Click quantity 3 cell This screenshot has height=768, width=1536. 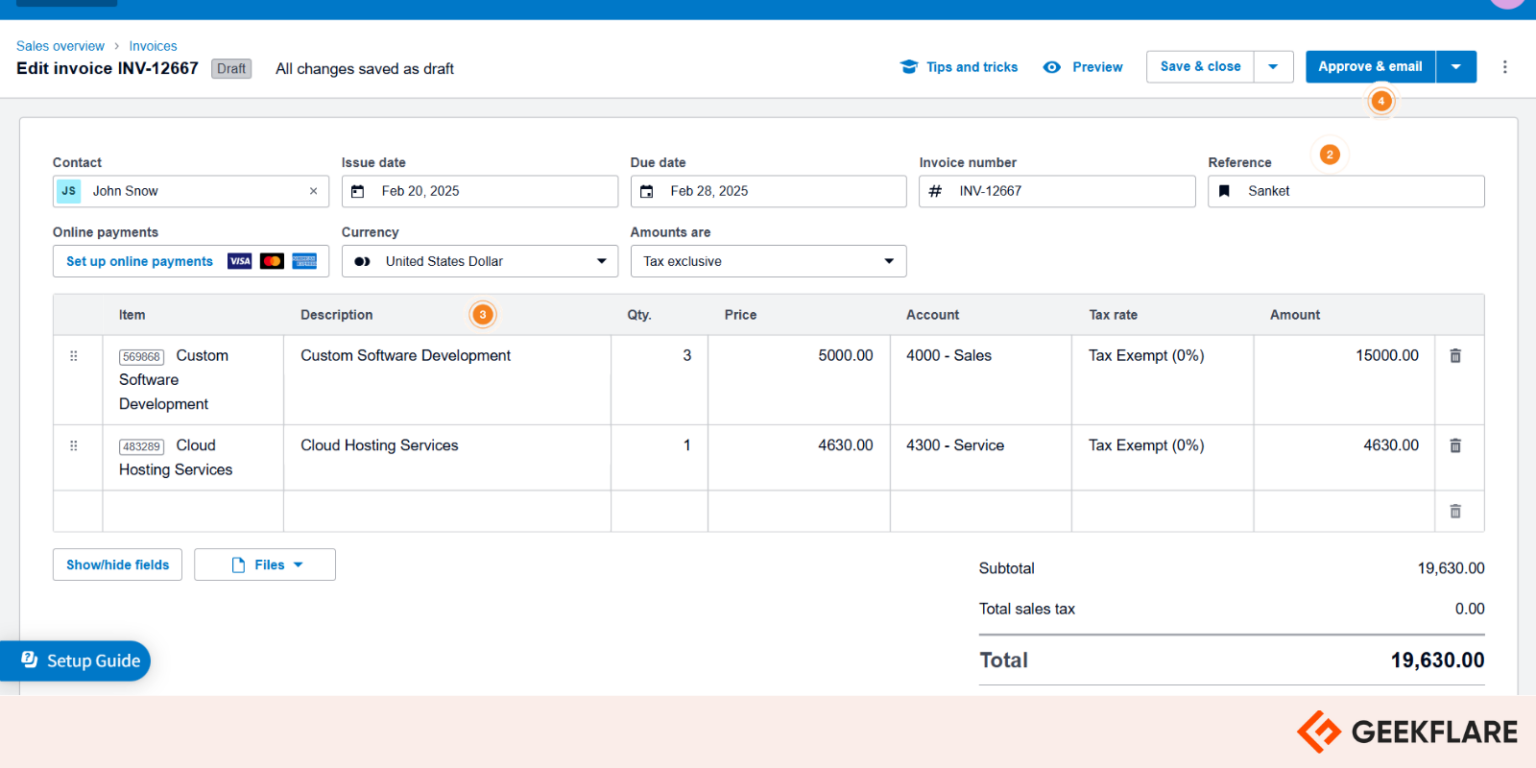coord(660,380)
